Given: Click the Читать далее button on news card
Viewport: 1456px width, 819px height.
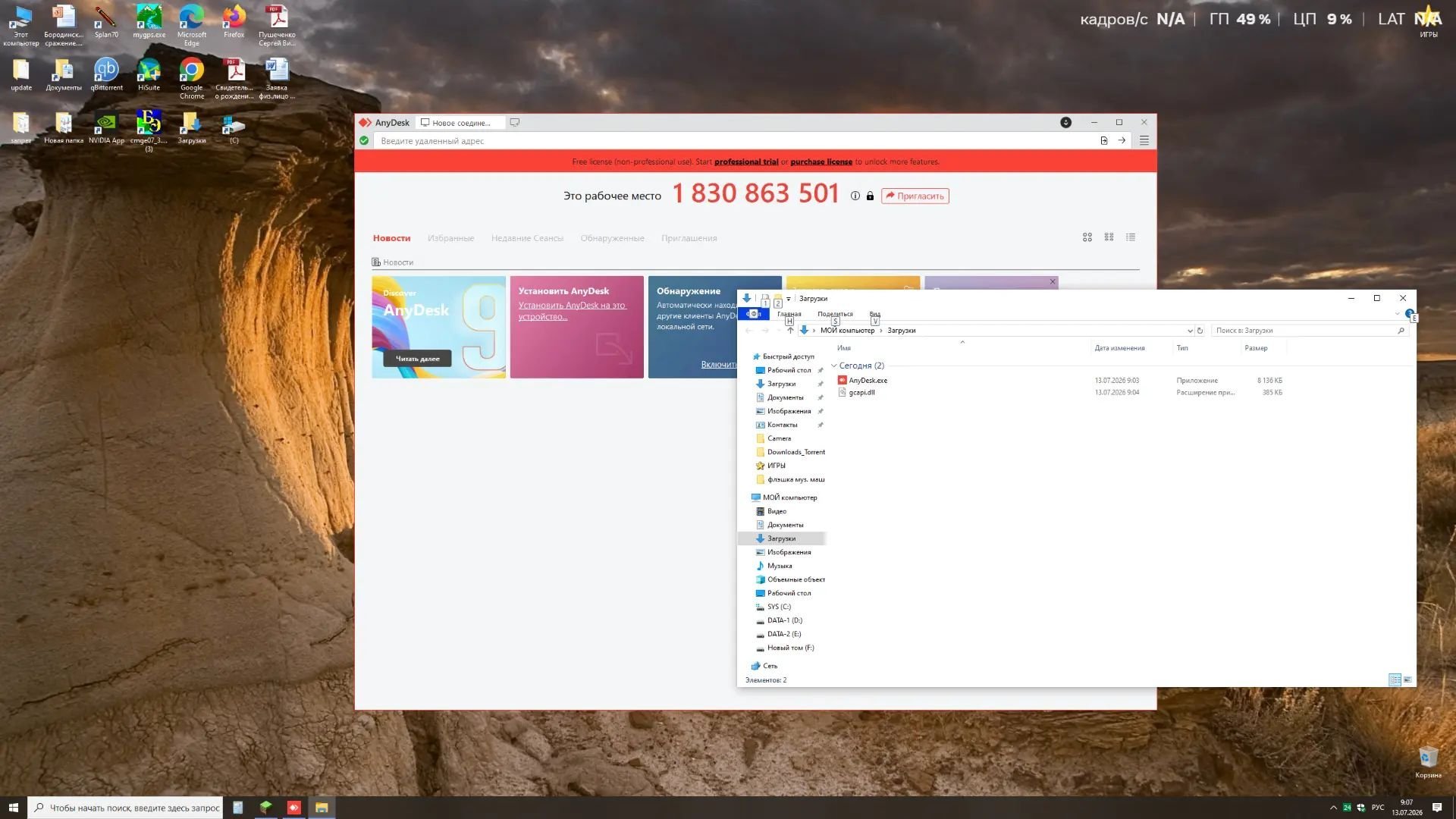Looking at the screenshot, I should (417, 359).
